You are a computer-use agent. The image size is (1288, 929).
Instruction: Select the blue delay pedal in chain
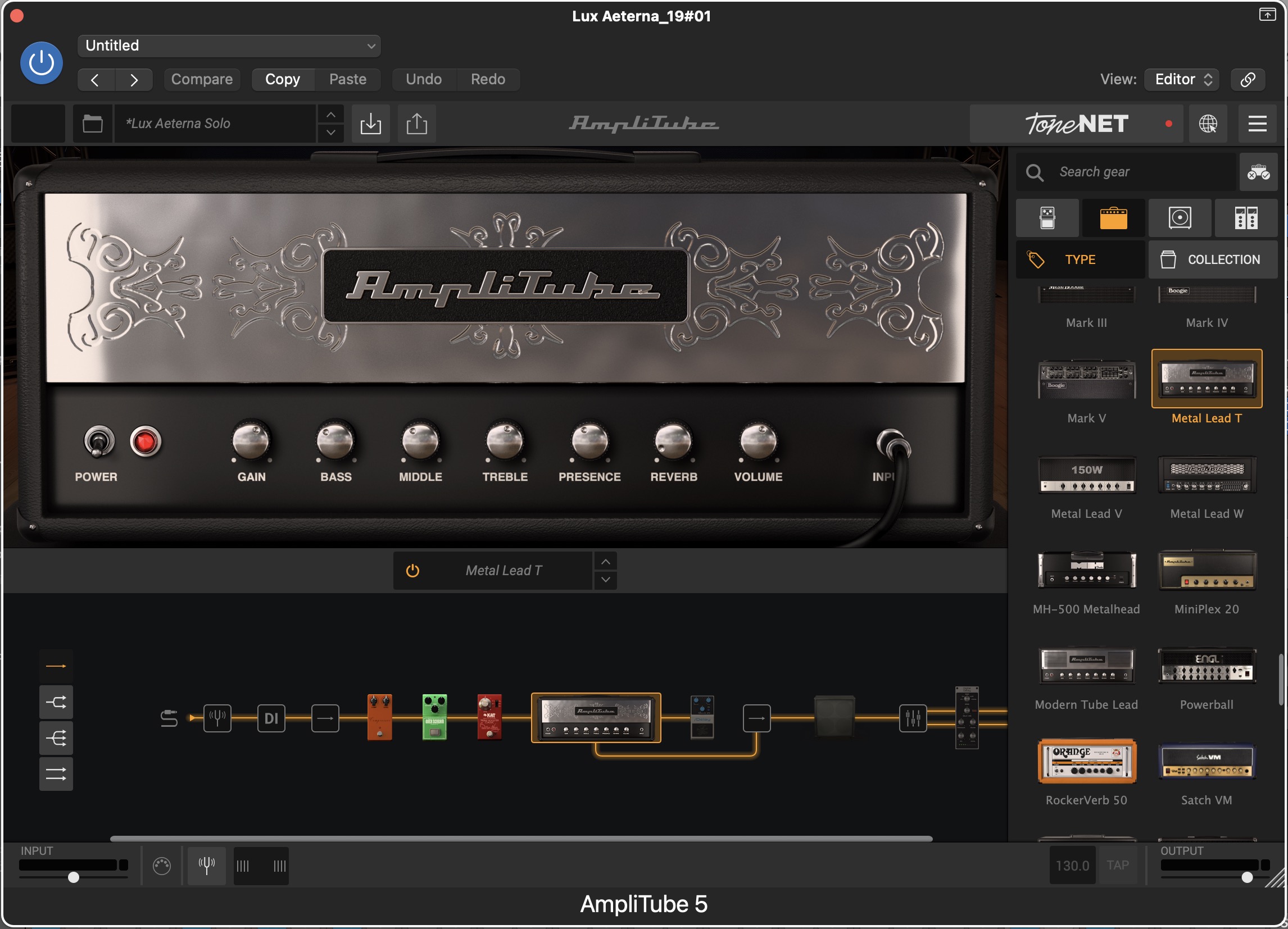(x=702, y=717)
